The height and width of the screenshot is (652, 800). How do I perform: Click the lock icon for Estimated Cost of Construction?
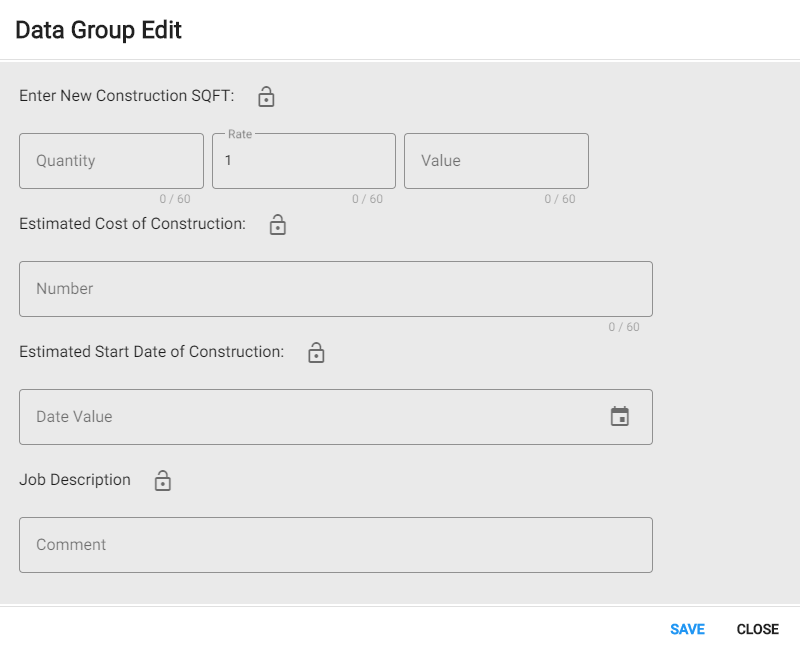click(278, 225)
